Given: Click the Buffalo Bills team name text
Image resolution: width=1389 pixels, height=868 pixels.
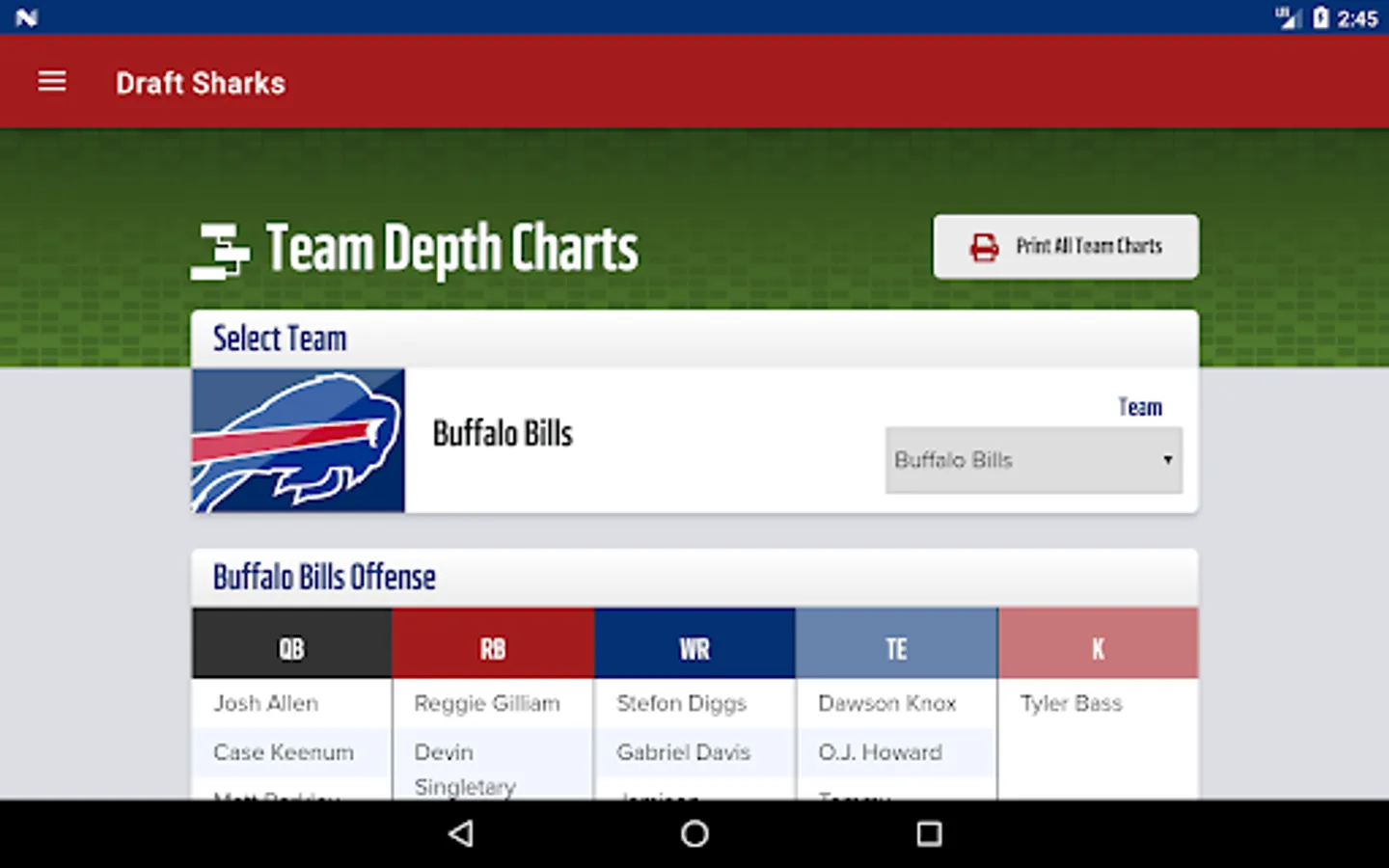Looking at the screenshot, I should tap(503, 434).
